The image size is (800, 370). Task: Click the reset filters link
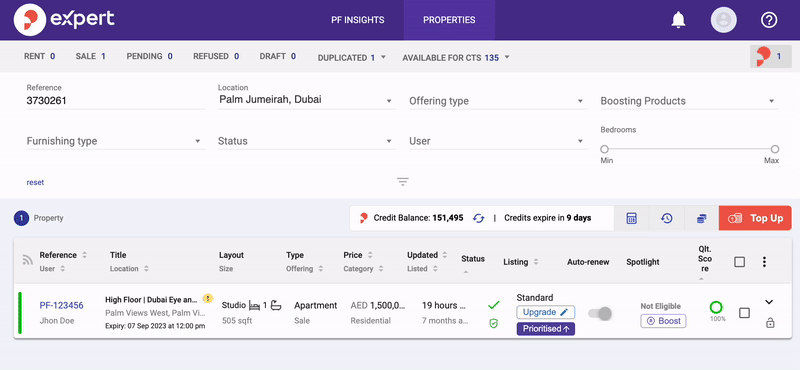35,182
